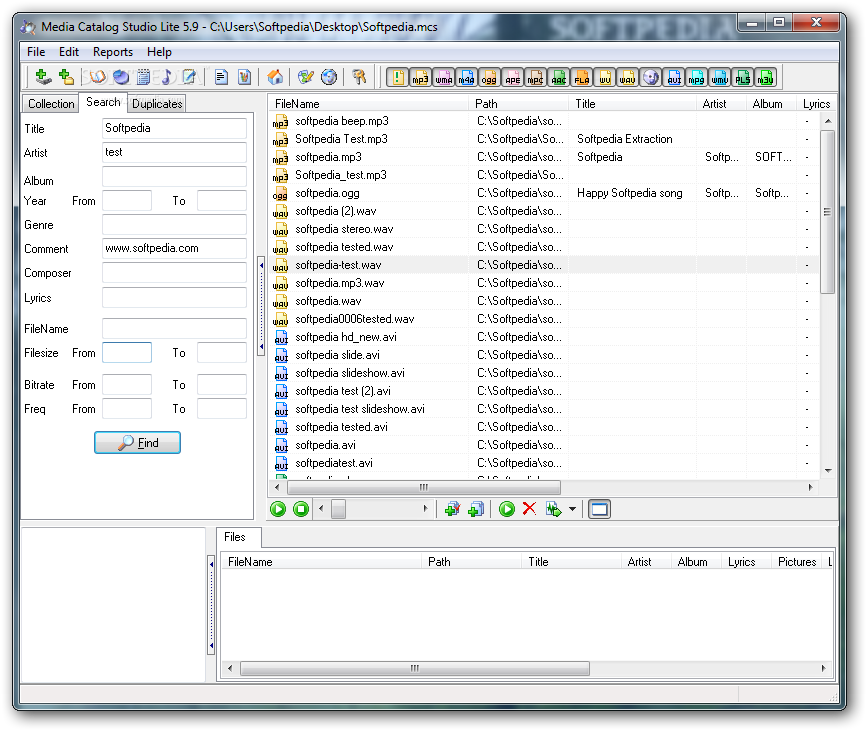The image size is (867, 731).
Task: Sort file list by Path column header
Action: 519,104
